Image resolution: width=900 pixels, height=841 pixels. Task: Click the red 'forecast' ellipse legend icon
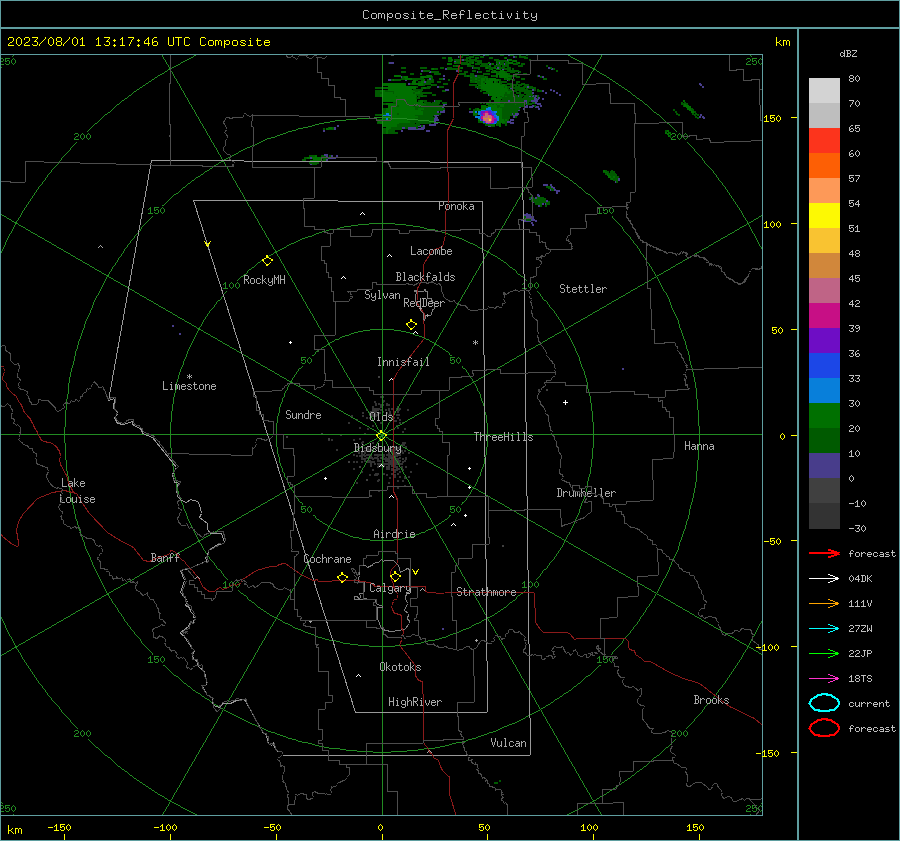coord(824,728)
